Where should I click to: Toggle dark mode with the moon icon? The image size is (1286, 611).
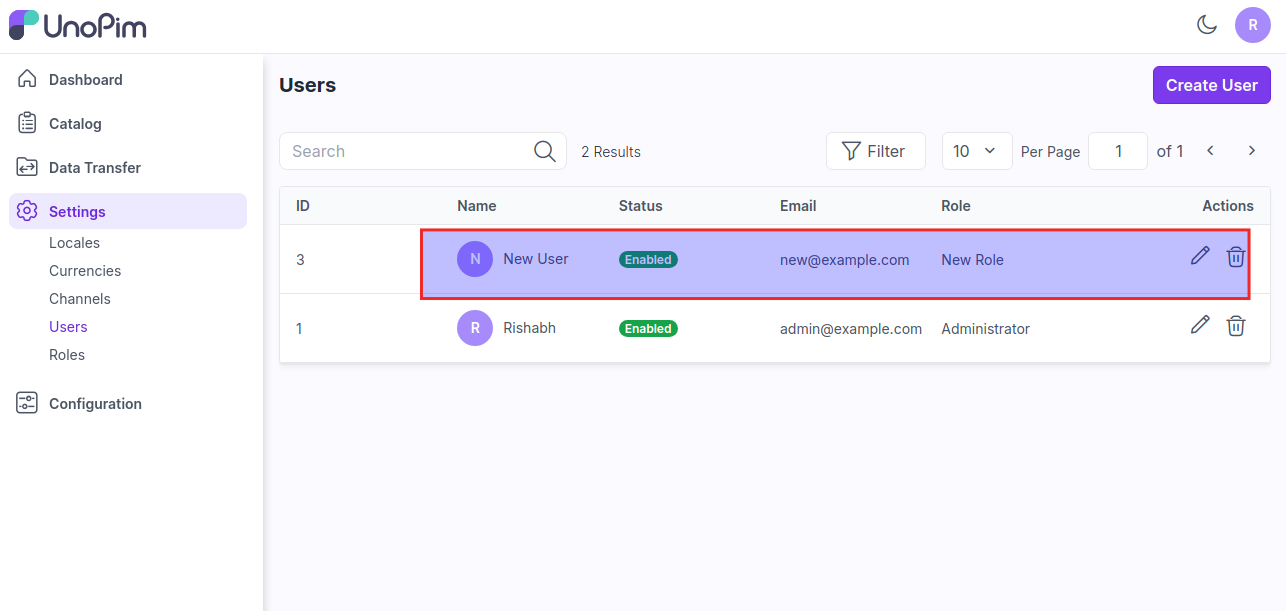[1207, 25]
